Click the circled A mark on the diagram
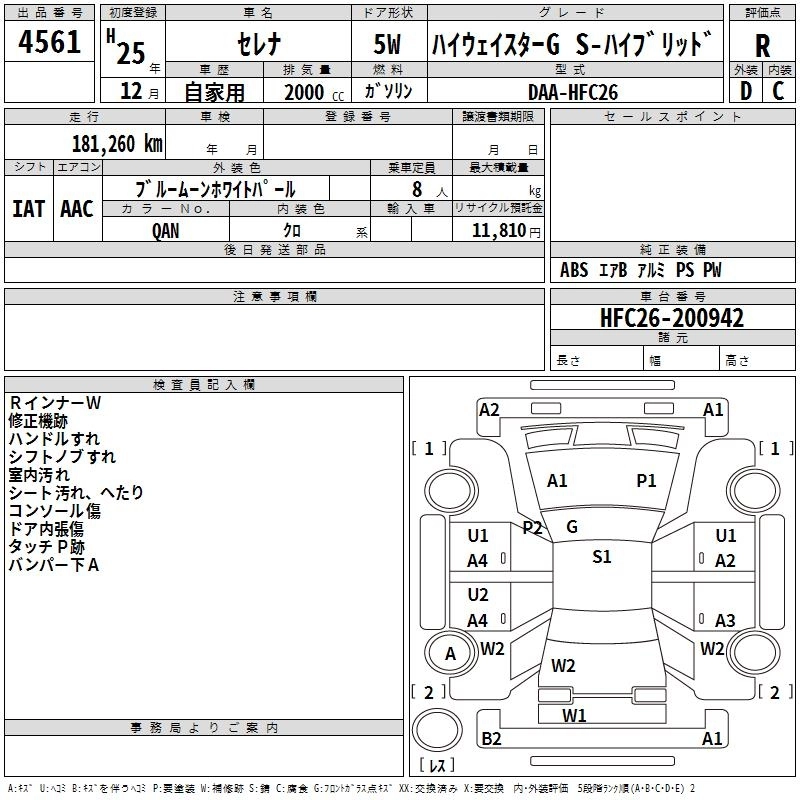800x800 pixels. [450, 654]
